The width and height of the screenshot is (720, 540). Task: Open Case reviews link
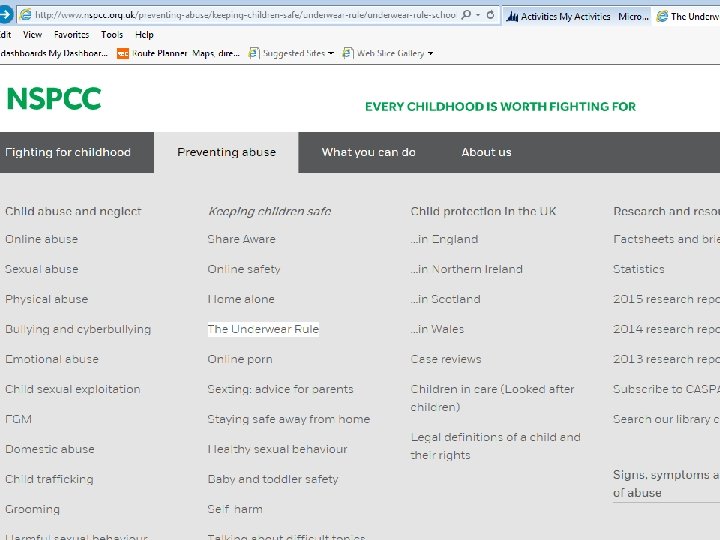[446, 359]
